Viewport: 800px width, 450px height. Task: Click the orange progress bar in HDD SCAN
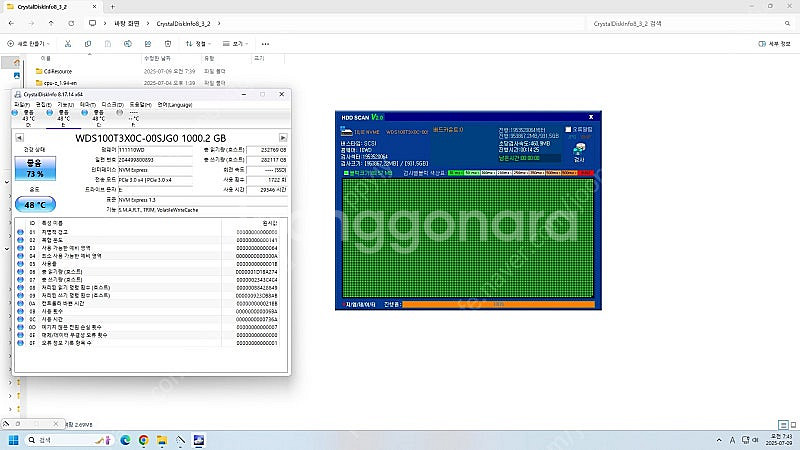tap(498, 305)
